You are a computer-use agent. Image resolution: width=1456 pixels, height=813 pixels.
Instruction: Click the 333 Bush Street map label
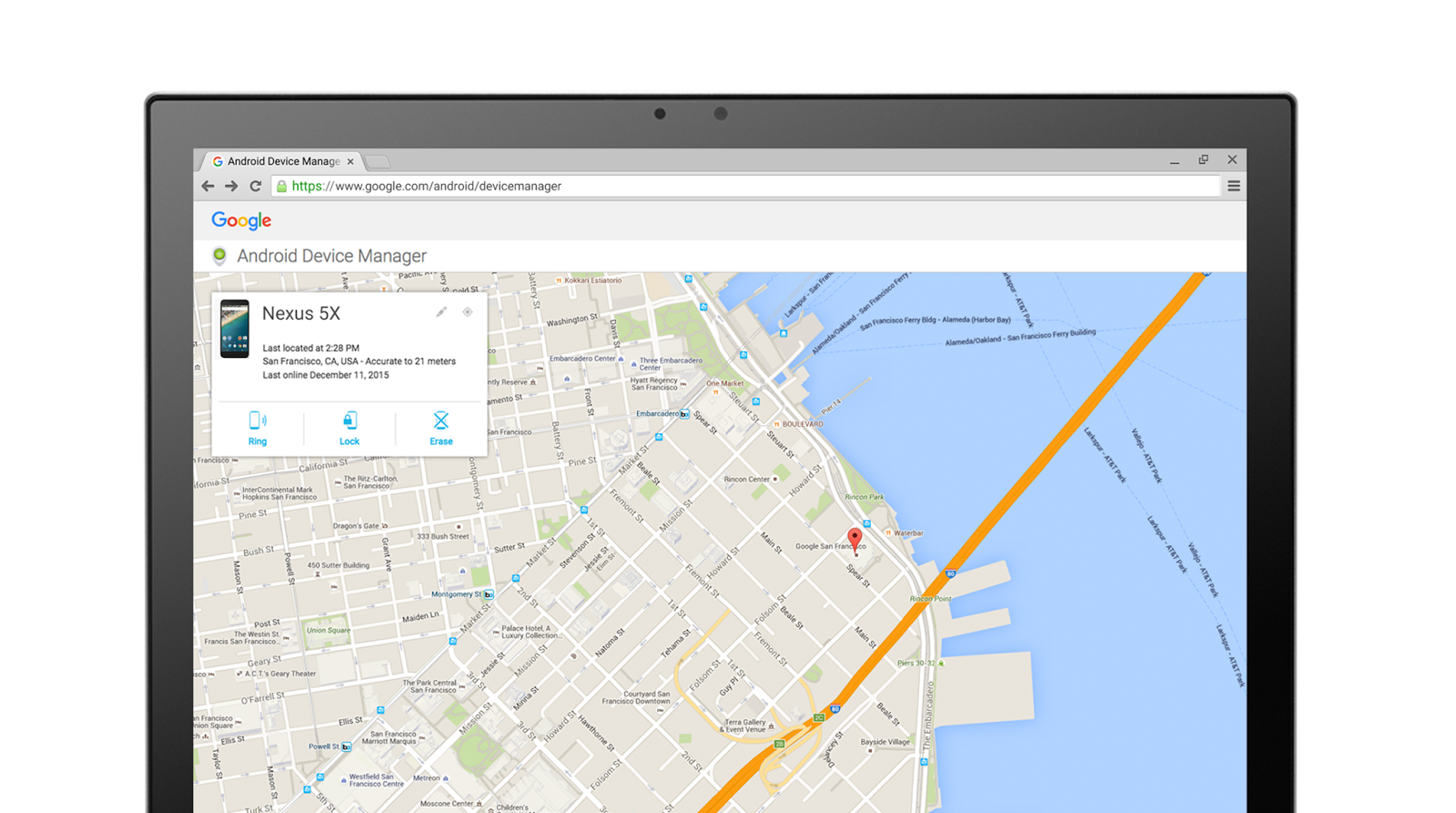443,536
